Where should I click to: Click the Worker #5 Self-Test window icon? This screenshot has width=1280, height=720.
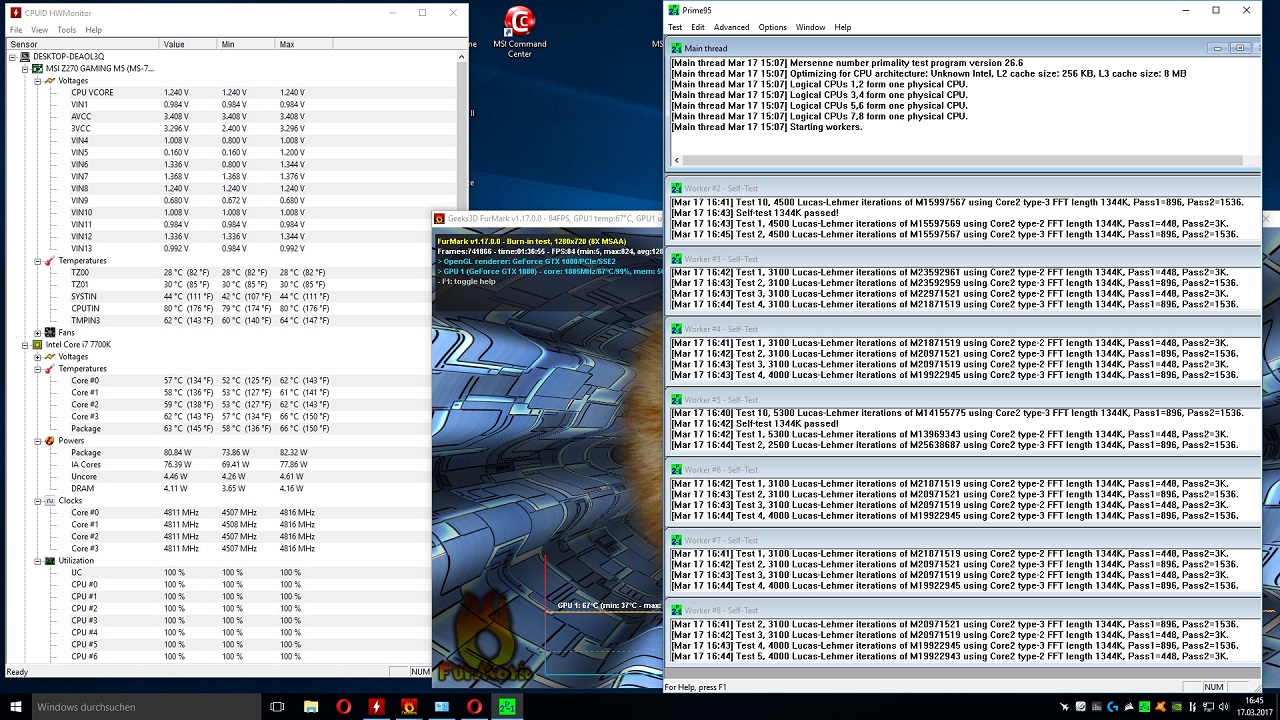[x=677, y=400]
